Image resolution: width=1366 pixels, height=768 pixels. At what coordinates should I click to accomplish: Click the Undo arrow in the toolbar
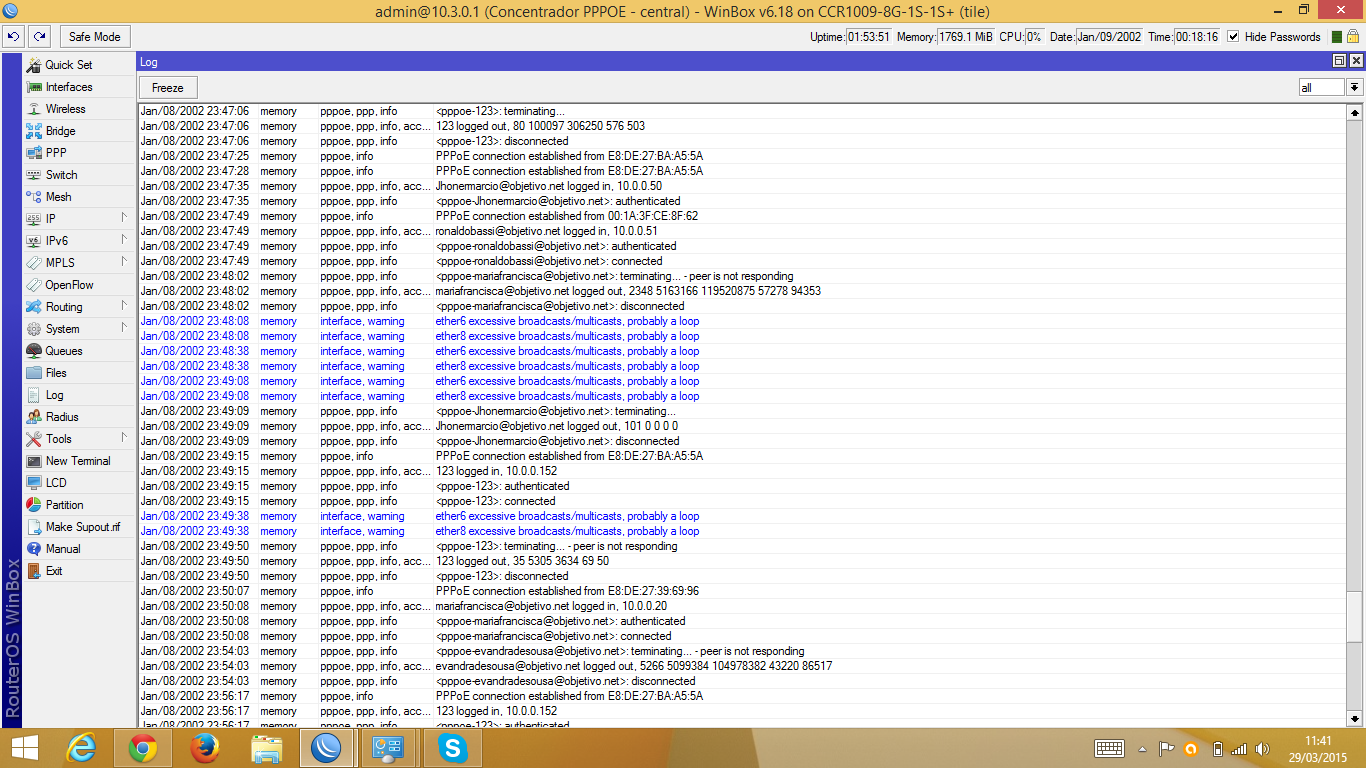click(x=13, y=37)
